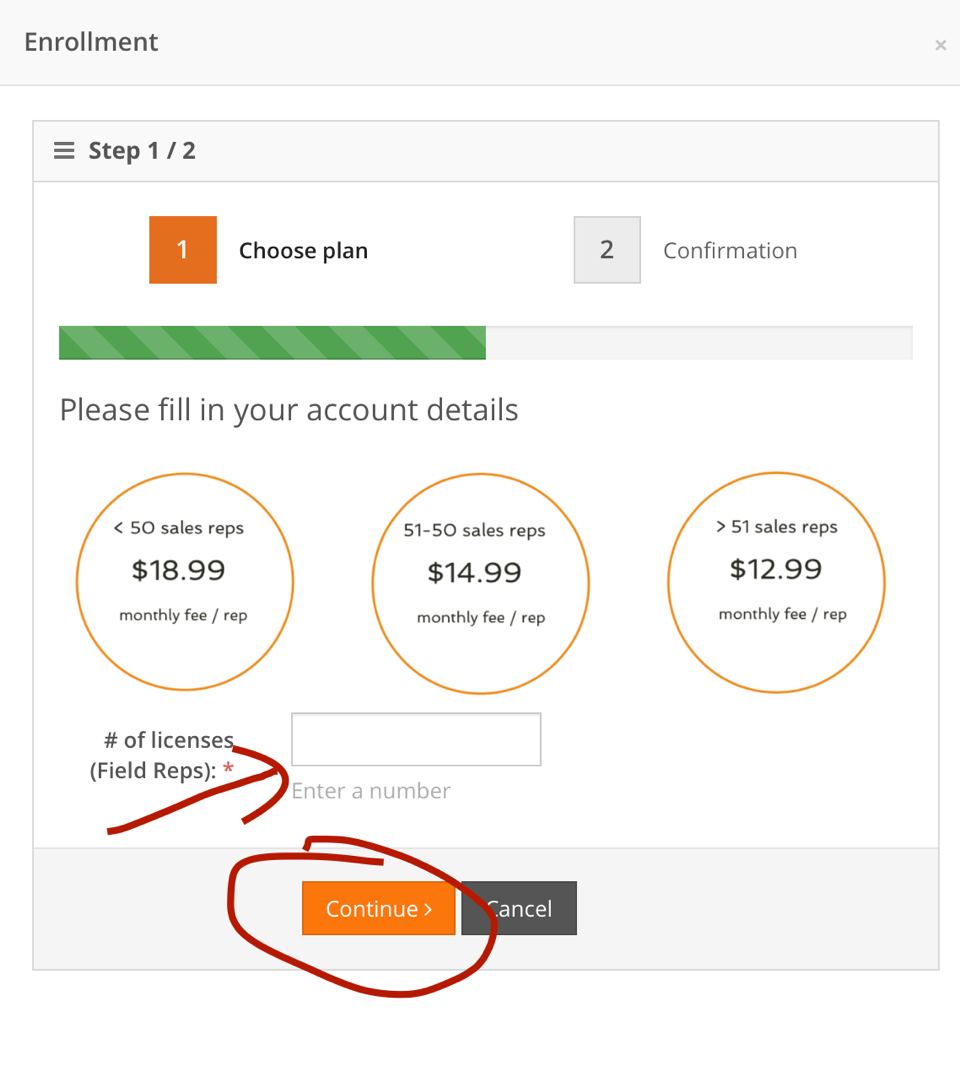Click the green striped progress bar
Screen dimensions: 960x1072
point(272,343)
